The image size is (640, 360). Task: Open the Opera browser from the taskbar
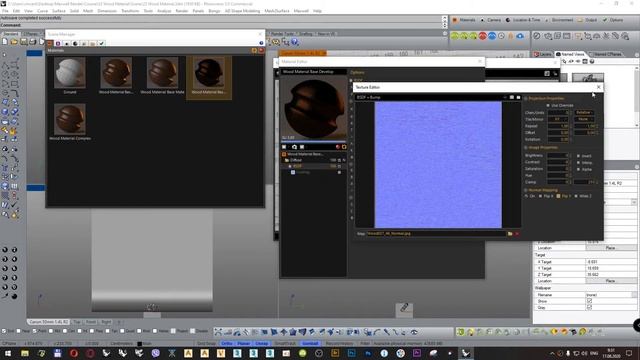(x=74, y=353)
